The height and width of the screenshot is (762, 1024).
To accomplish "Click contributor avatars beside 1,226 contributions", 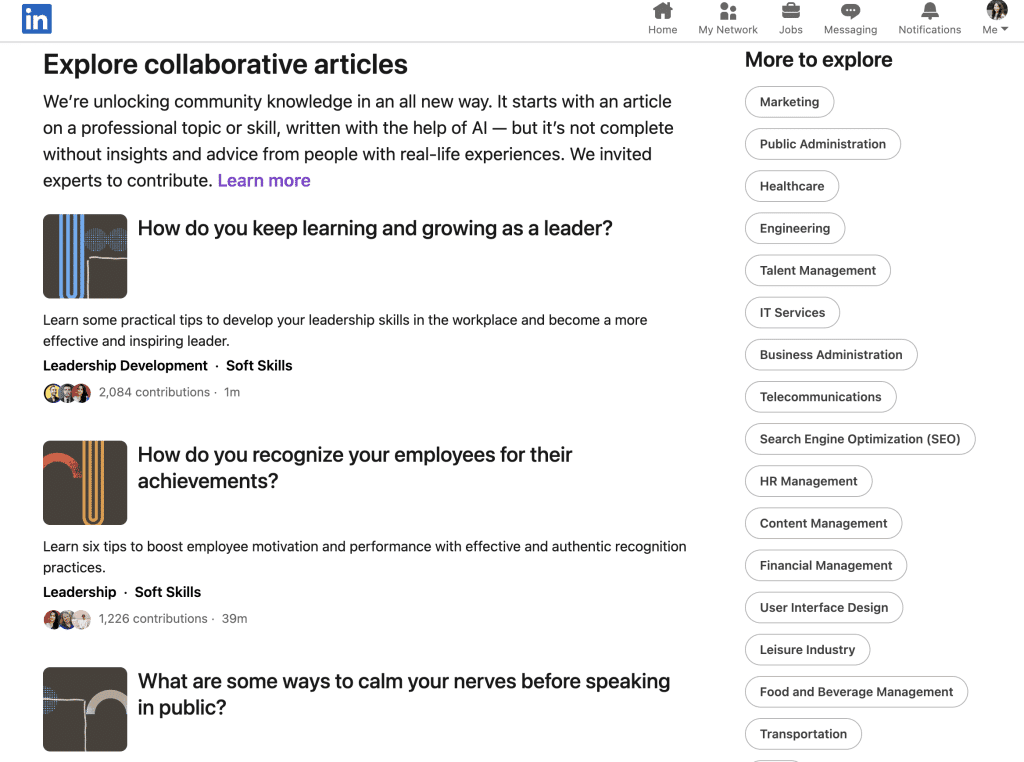I will tap(67, 619).
